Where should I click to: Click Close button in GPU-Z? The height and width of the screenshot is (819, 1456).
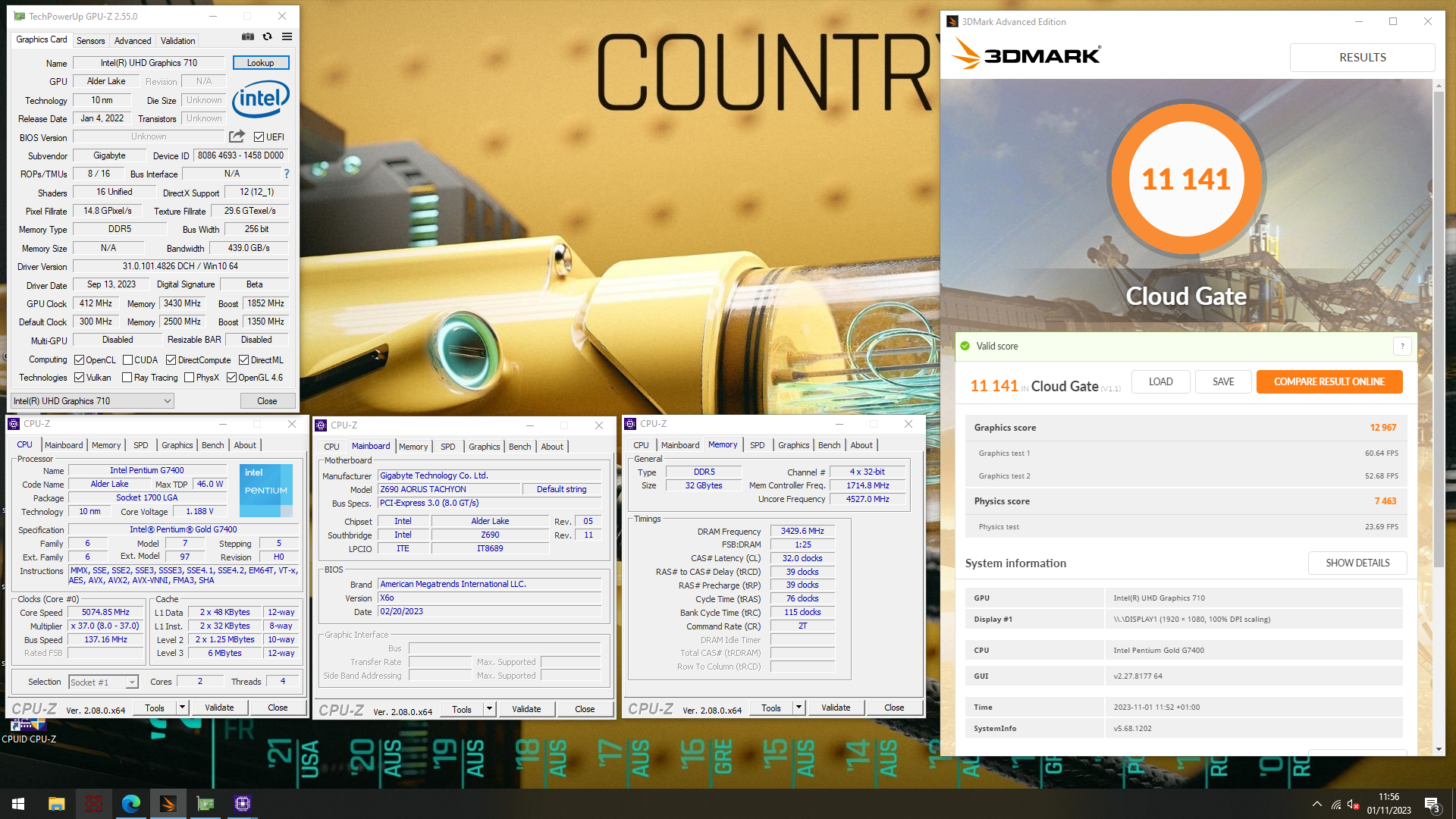tap(267, 400)
